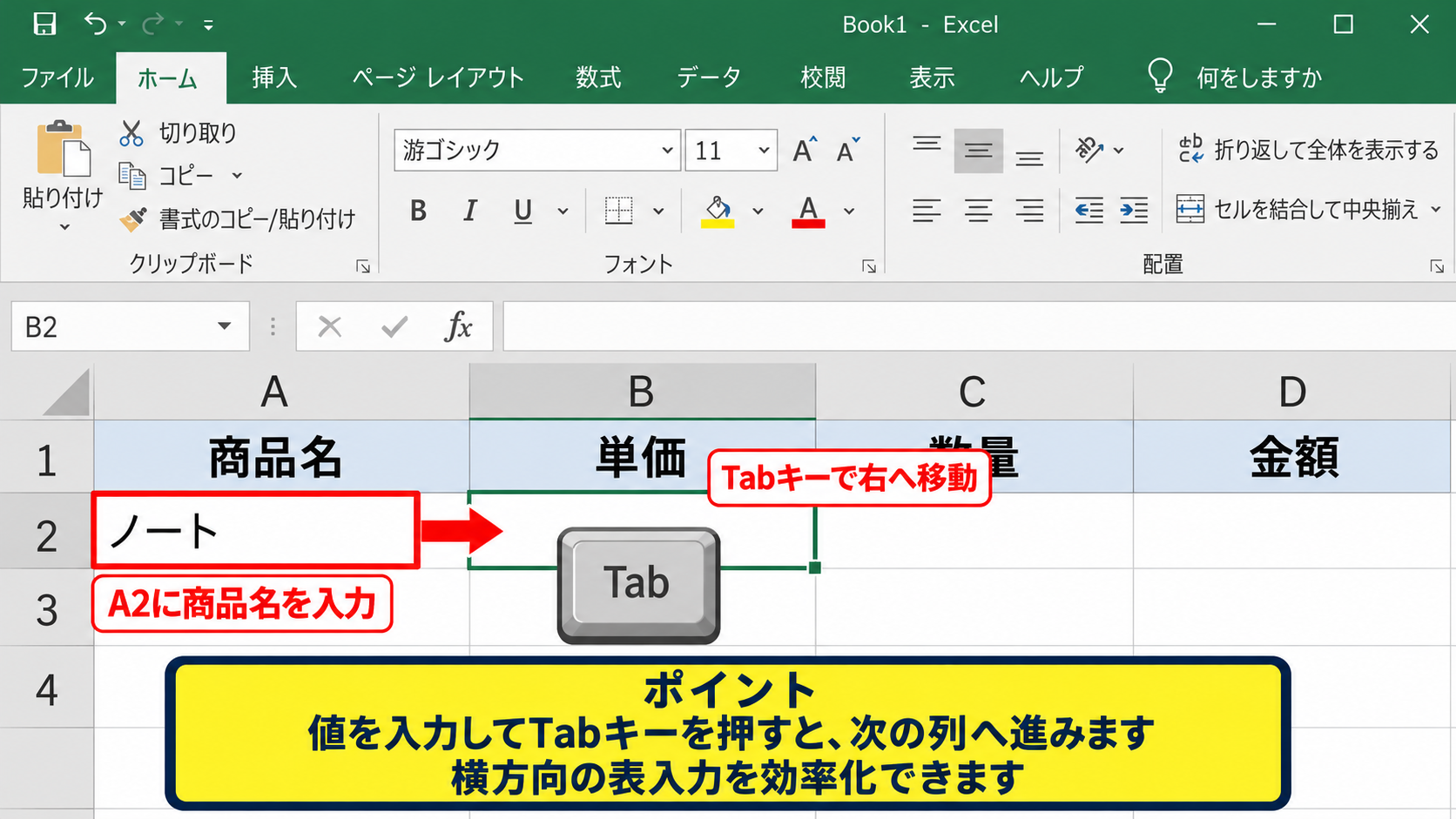Open the ファイル tab
The image size is (1456, 819).
57,77
